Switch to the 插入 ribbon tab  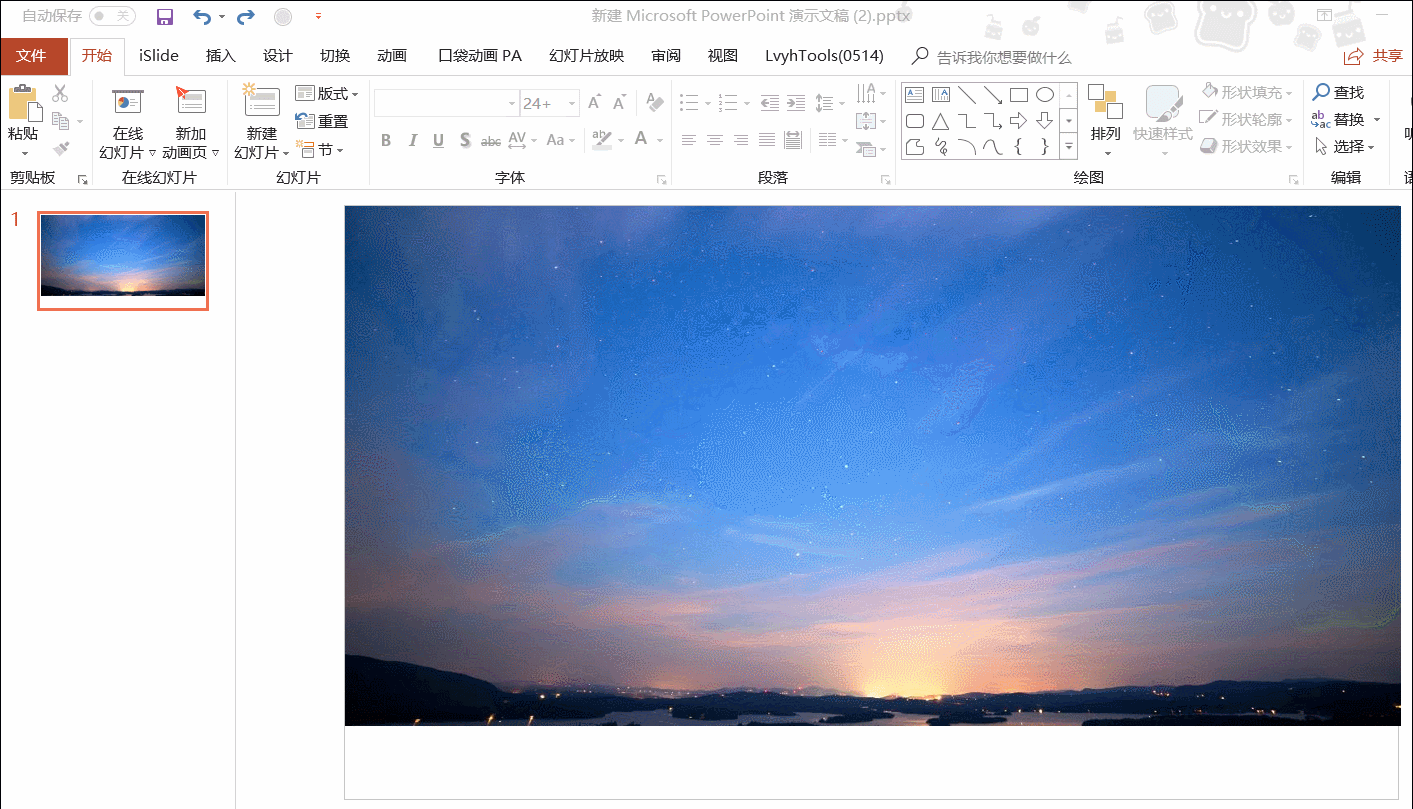click(220, 56)
